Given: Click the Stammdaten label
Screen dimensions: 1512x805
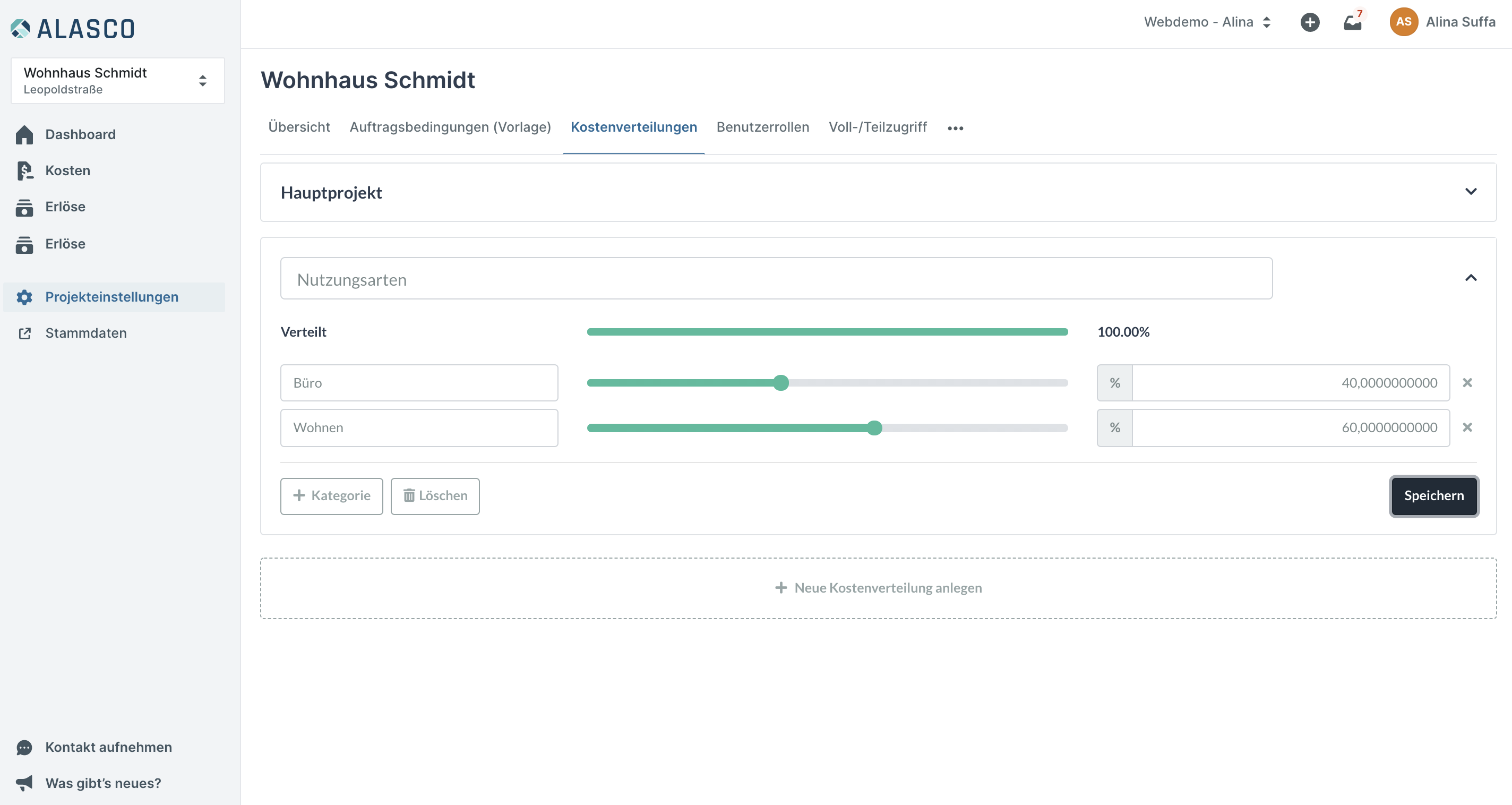Looking at the screenshot, I should click(85, 333).
